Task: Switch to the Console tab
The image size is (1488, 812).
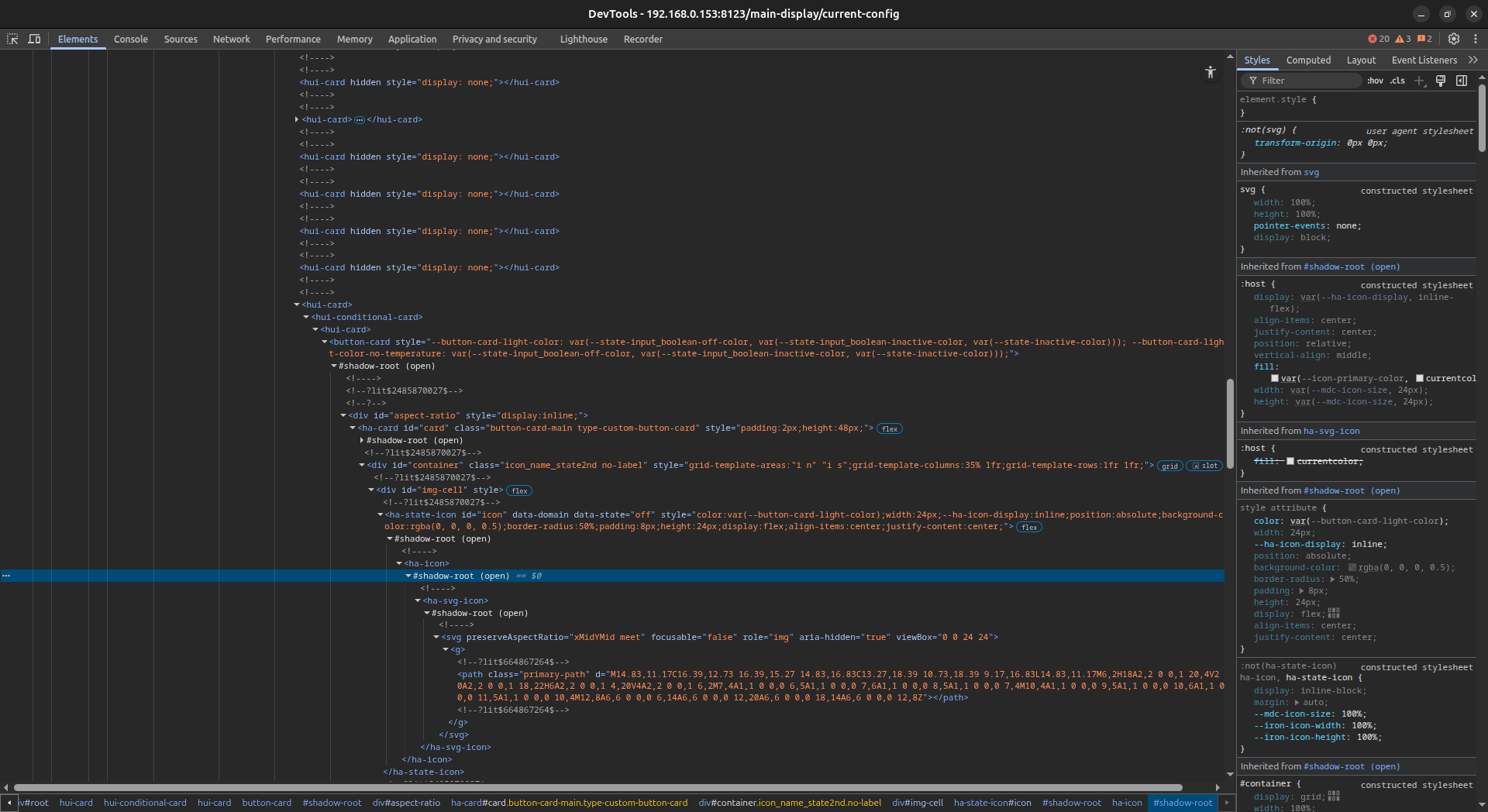Action: [130, 39]
